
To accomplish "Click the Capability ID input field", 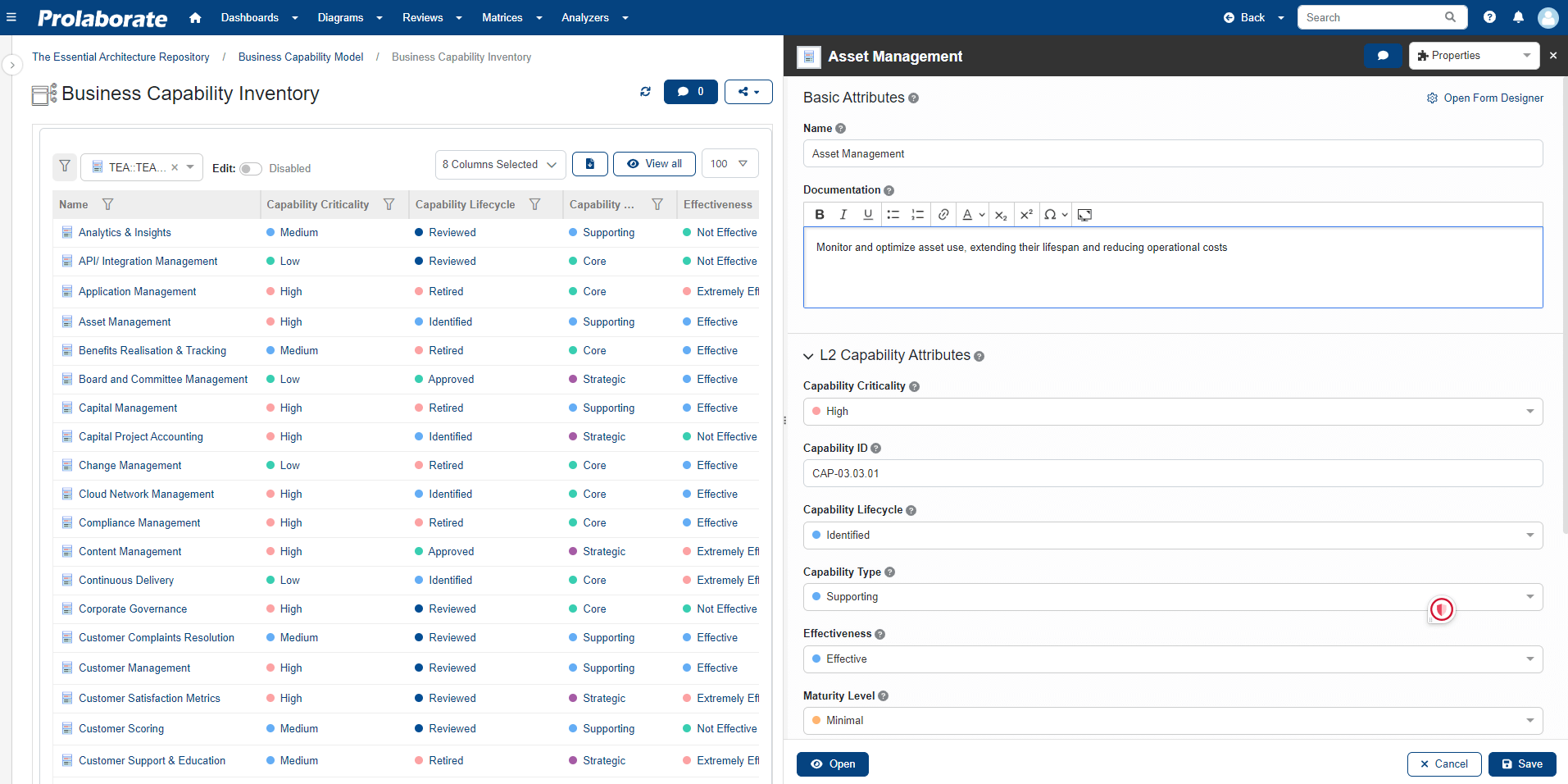I will tap(1173, 473).
